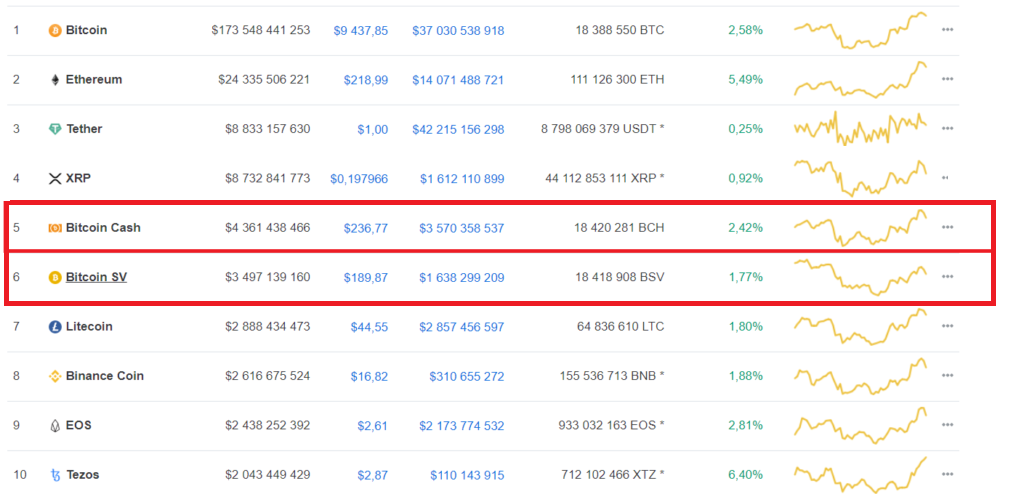Click the Bitcoin SV logo icon
Viewport: 1024px width, 494px height.
pos(55,277)
